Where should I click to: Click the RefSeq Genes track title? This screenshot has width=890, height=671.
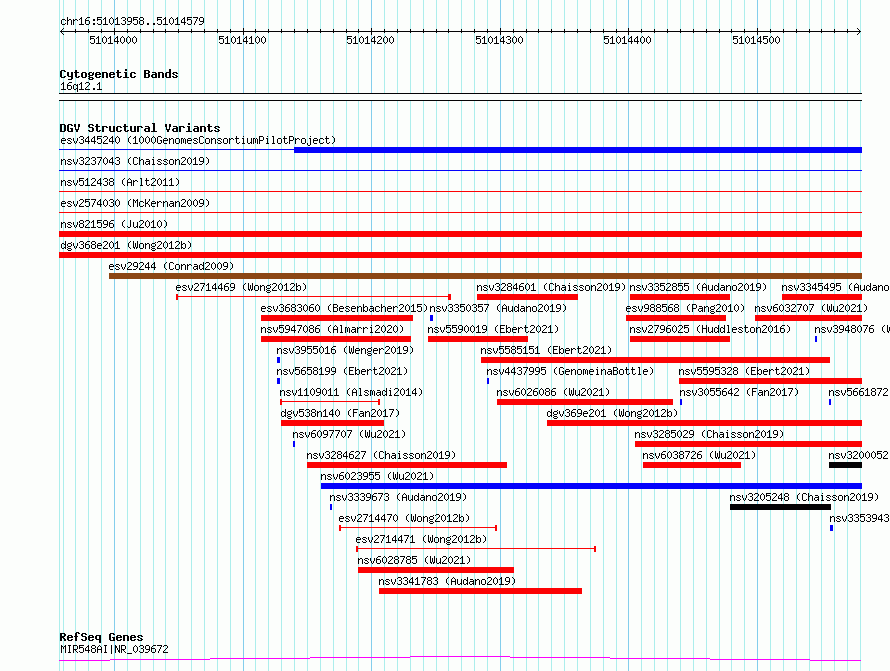point(101,638)
